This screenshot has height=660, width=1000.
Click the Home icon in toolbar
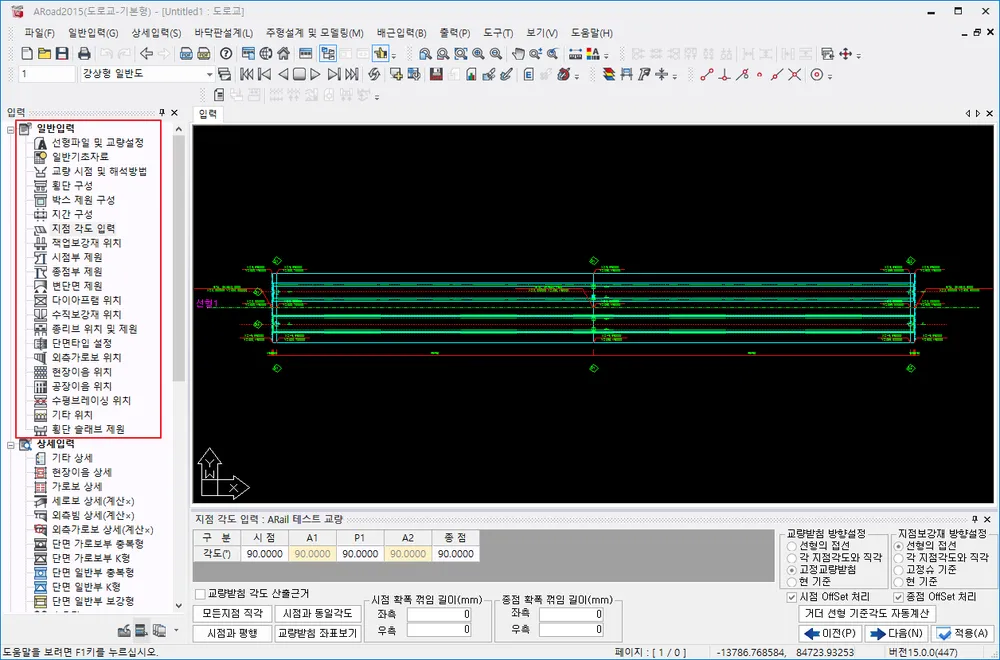[x=284, y=54]
